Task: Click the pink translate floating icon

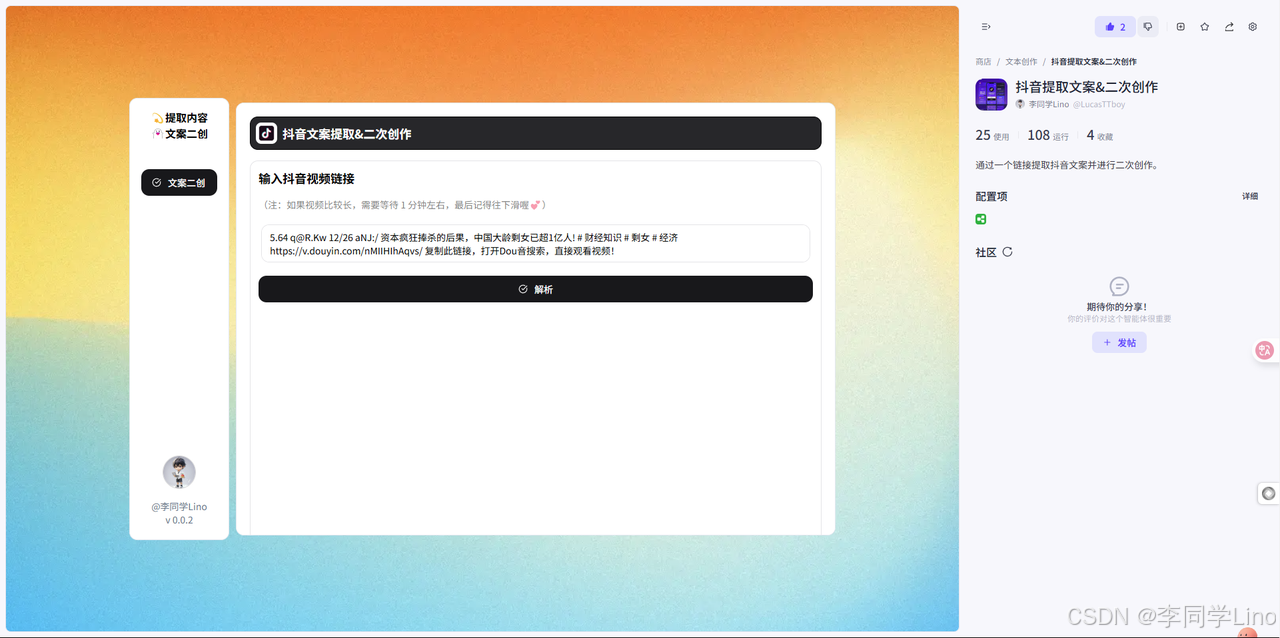Action: click(x=1265, y=350)
